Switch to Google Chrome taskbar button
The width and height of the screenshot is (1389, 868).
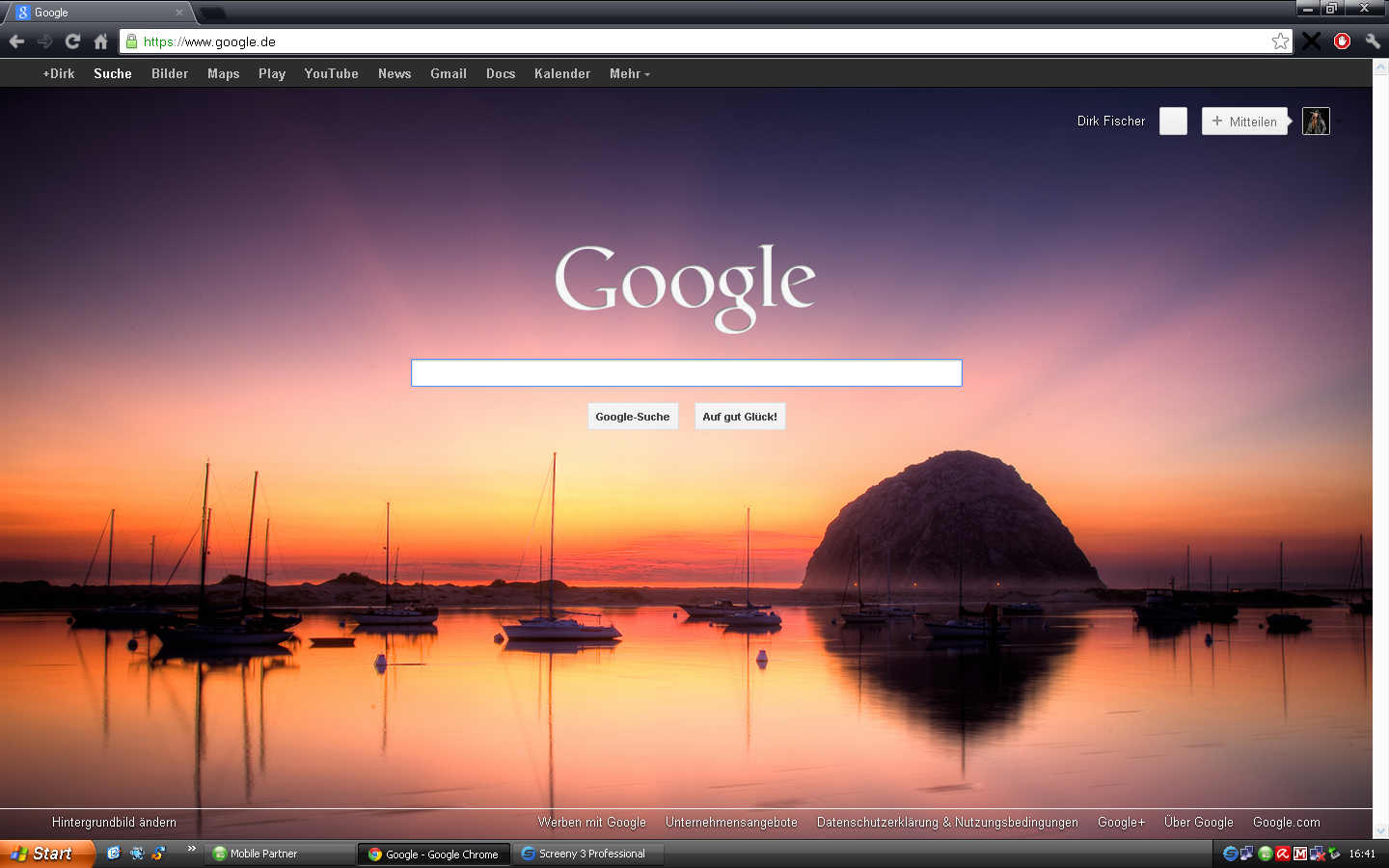(434, 854)
